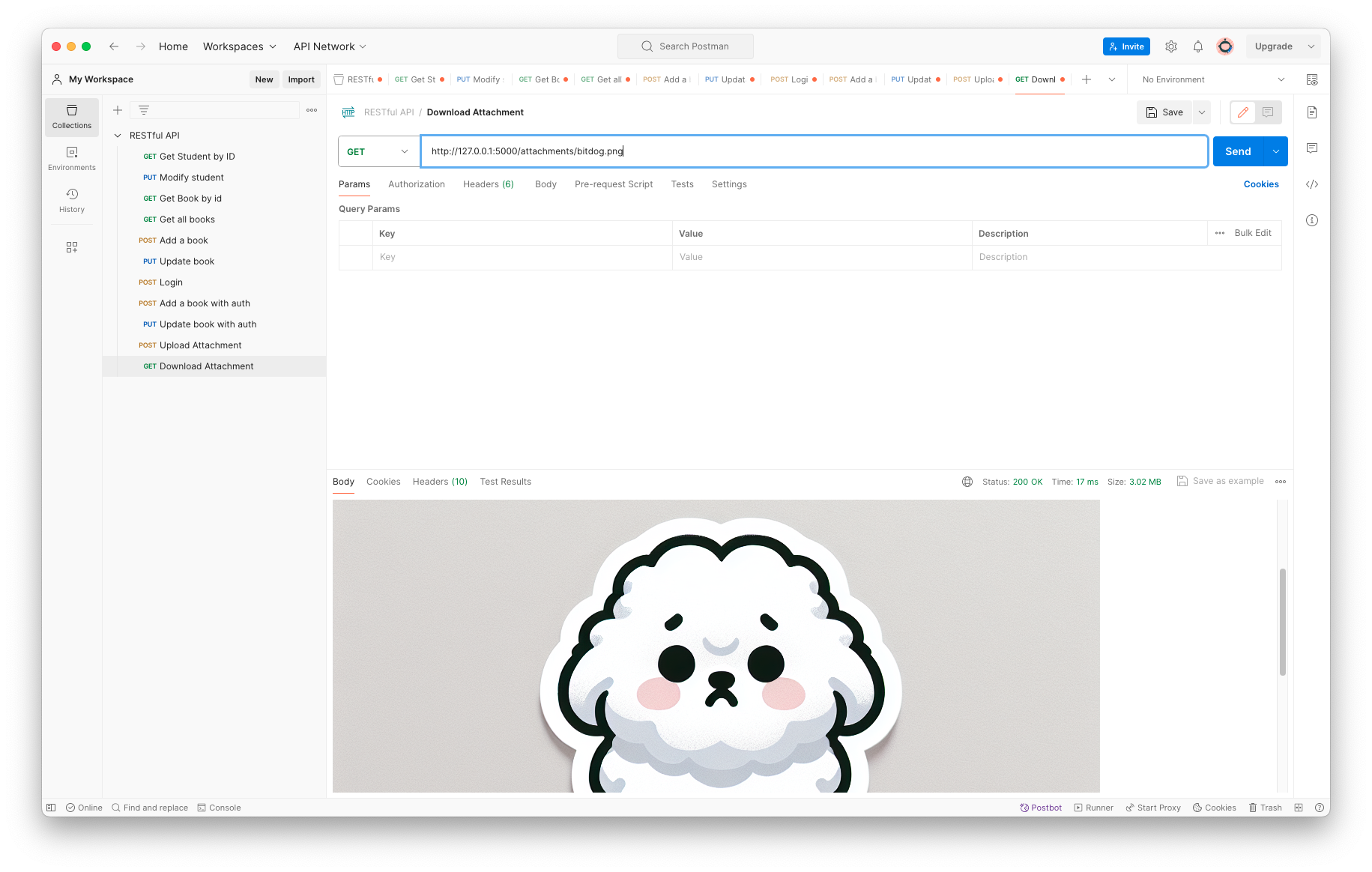This screenshot has height=872, width=1372.
Task: Open the API Network dropdown
Action: [330, 46]
